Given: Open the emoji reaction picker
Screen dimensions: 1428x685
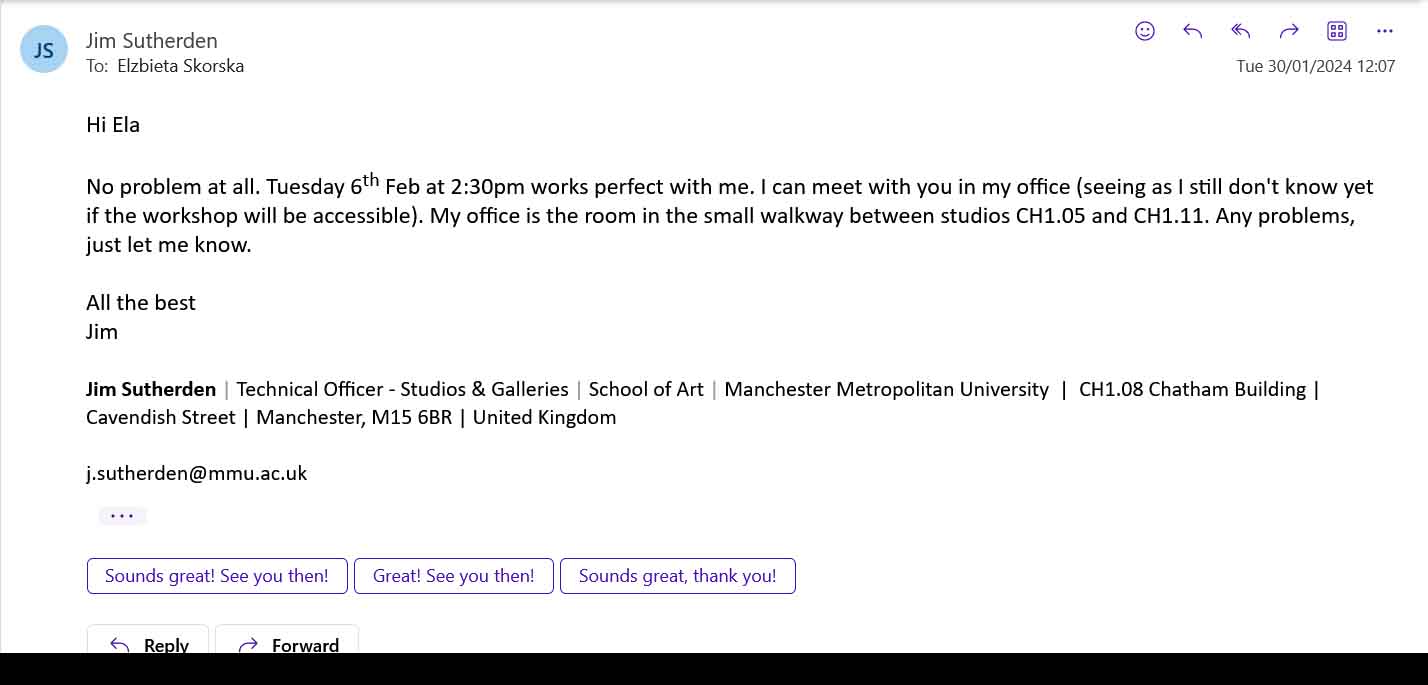Looking at the screenshot, I should 1145,31.
